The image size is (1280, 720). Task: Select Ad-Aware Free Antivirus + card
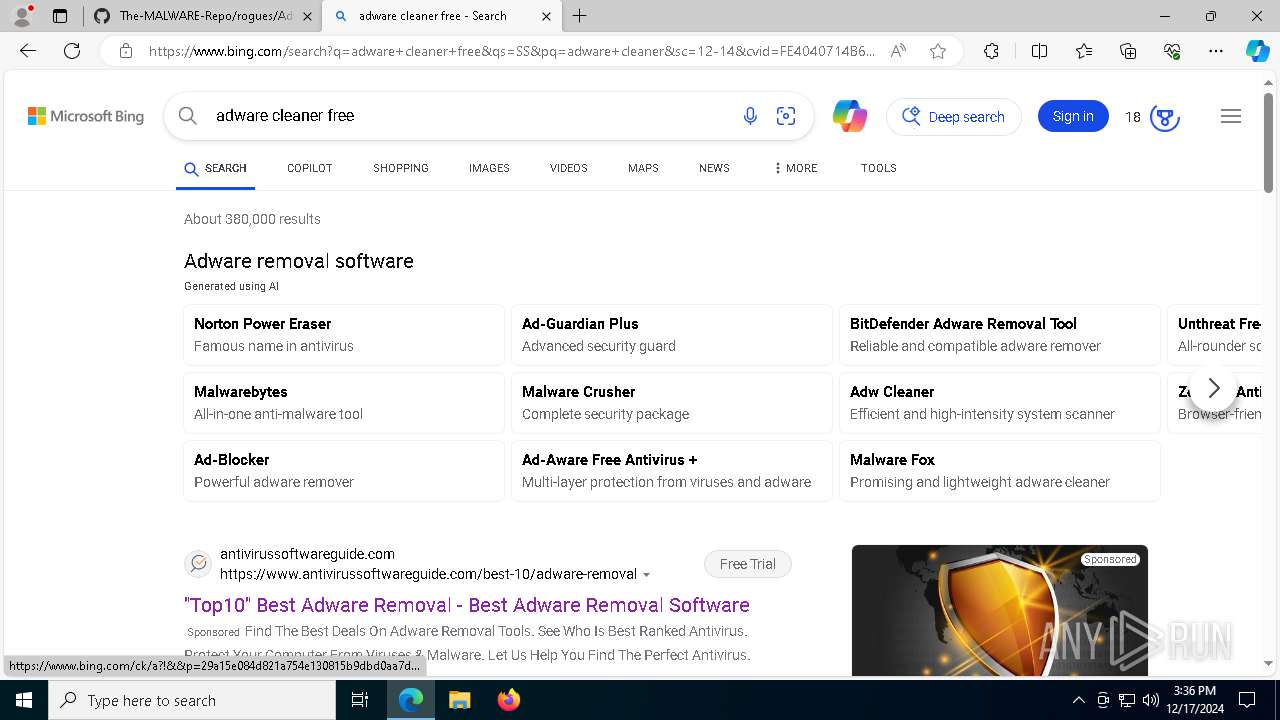tap(672, 471)
